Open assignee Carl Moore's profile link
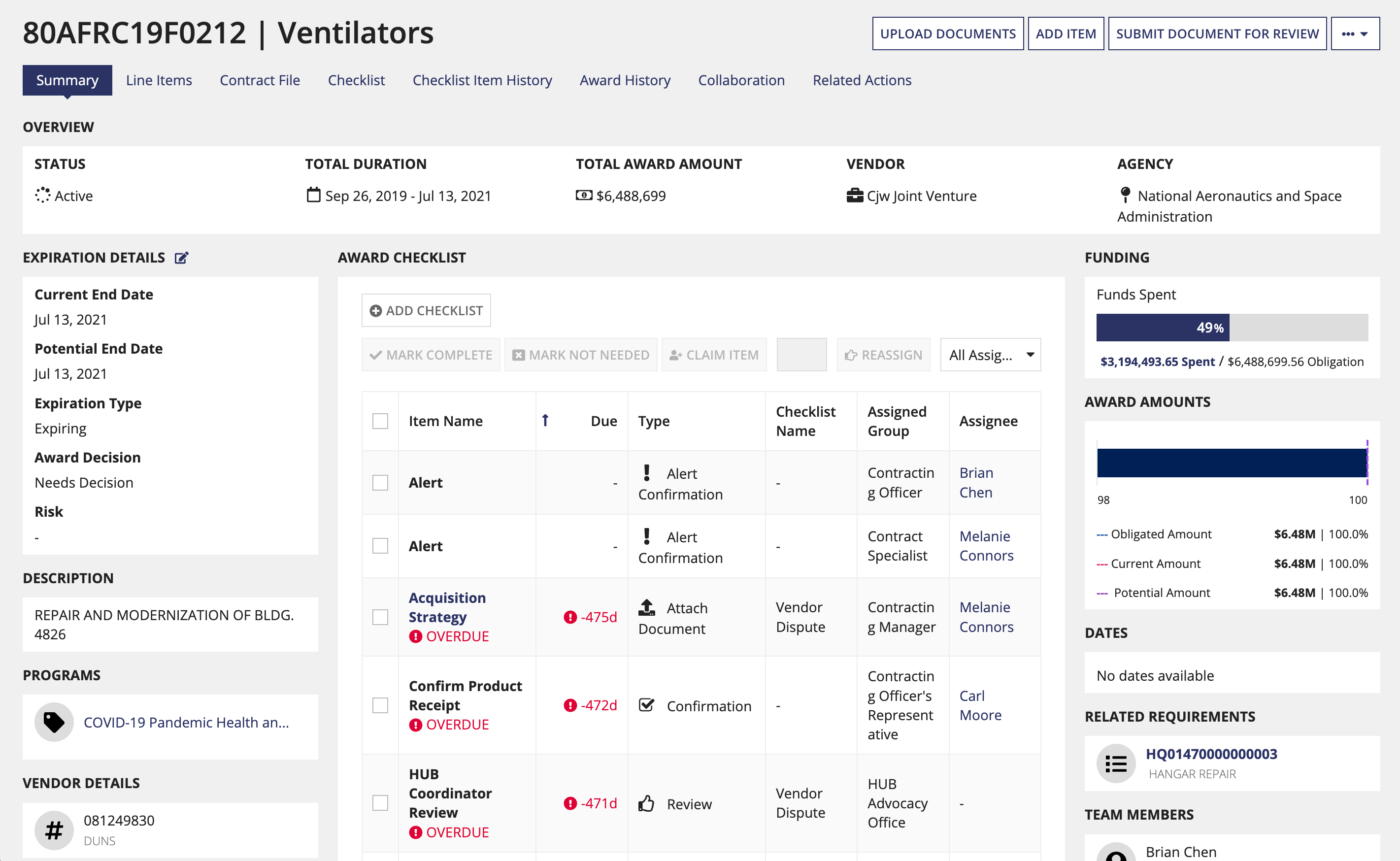 pyautogui.click(x=980, y=705)
